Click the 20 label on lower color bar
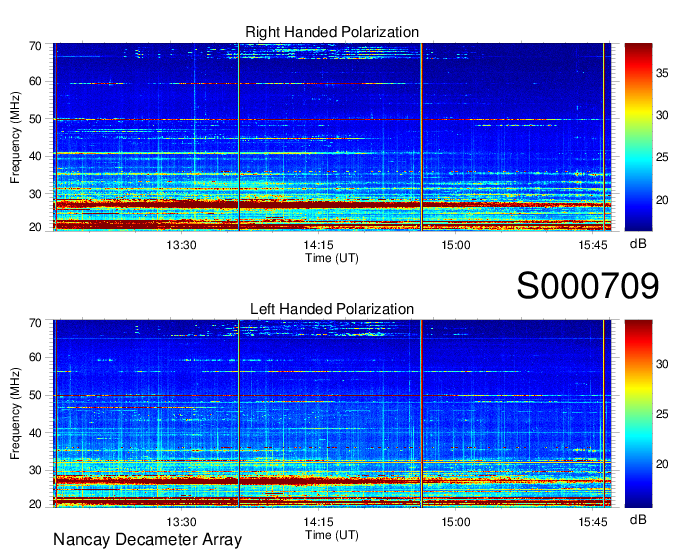 662,464
